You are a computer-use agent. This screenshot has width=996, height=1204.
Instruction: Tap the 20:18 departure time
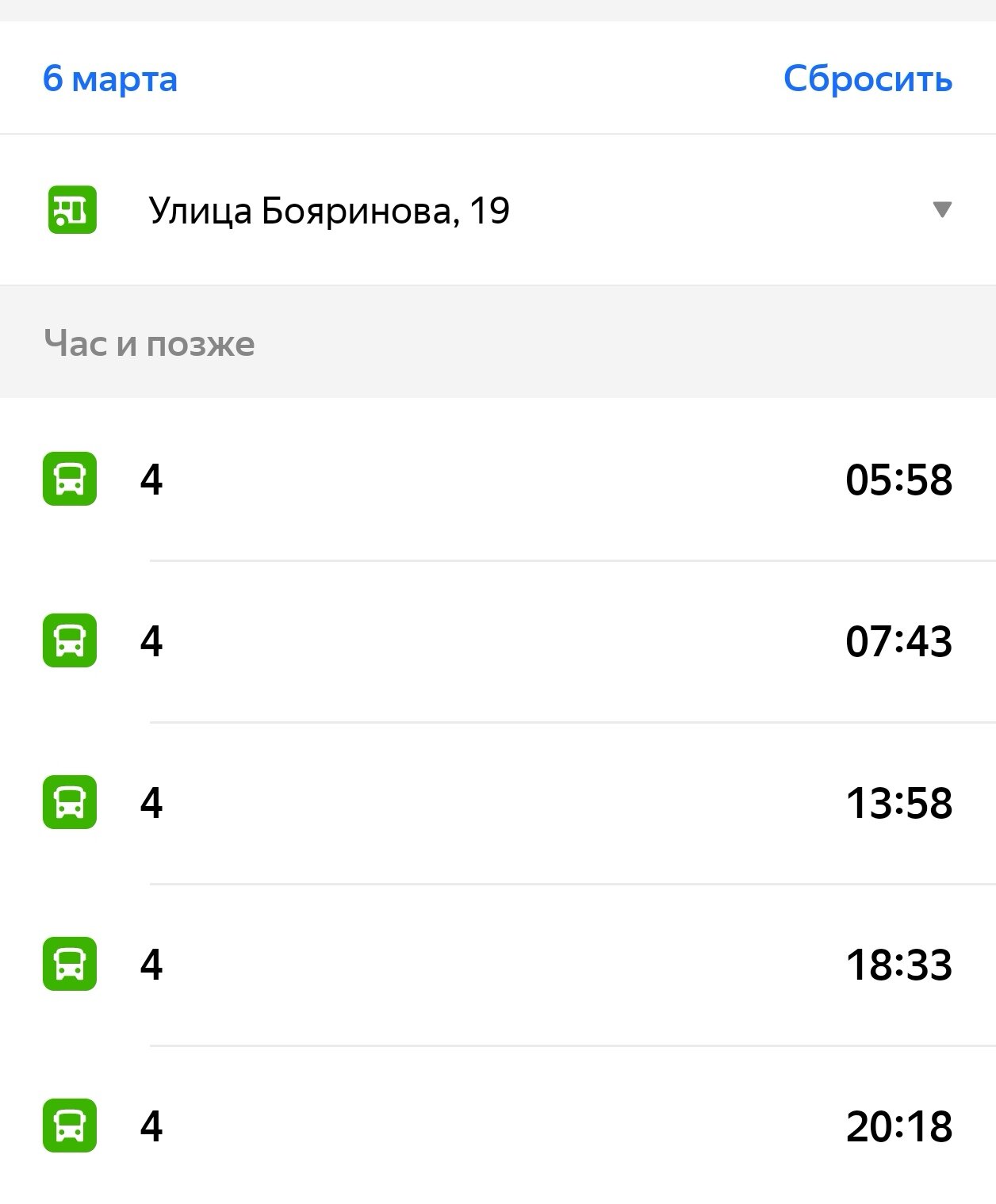click(x=898, y=1126)
